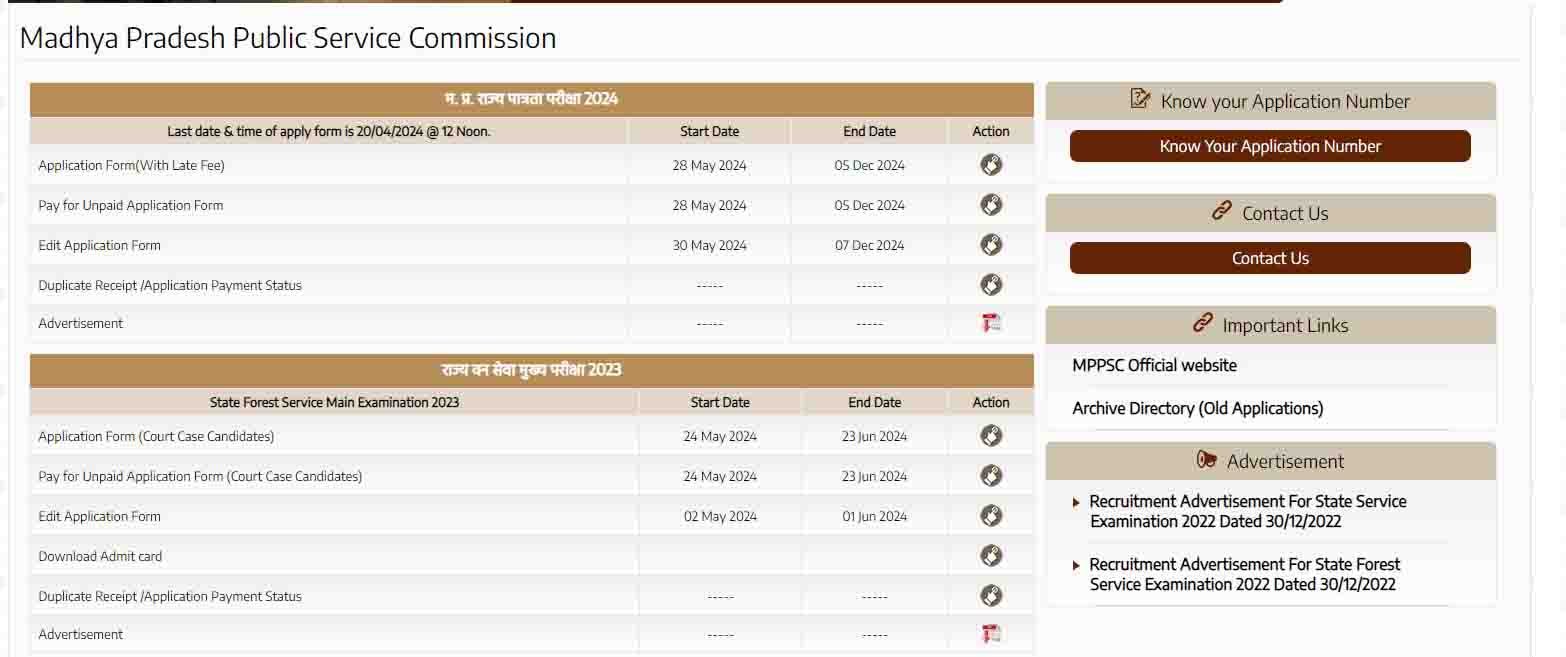Viewport: 1566px width, 657px height.
Task: Click bullet arrow before State Service Examination 2022 advertisement
Action: 1076,503
